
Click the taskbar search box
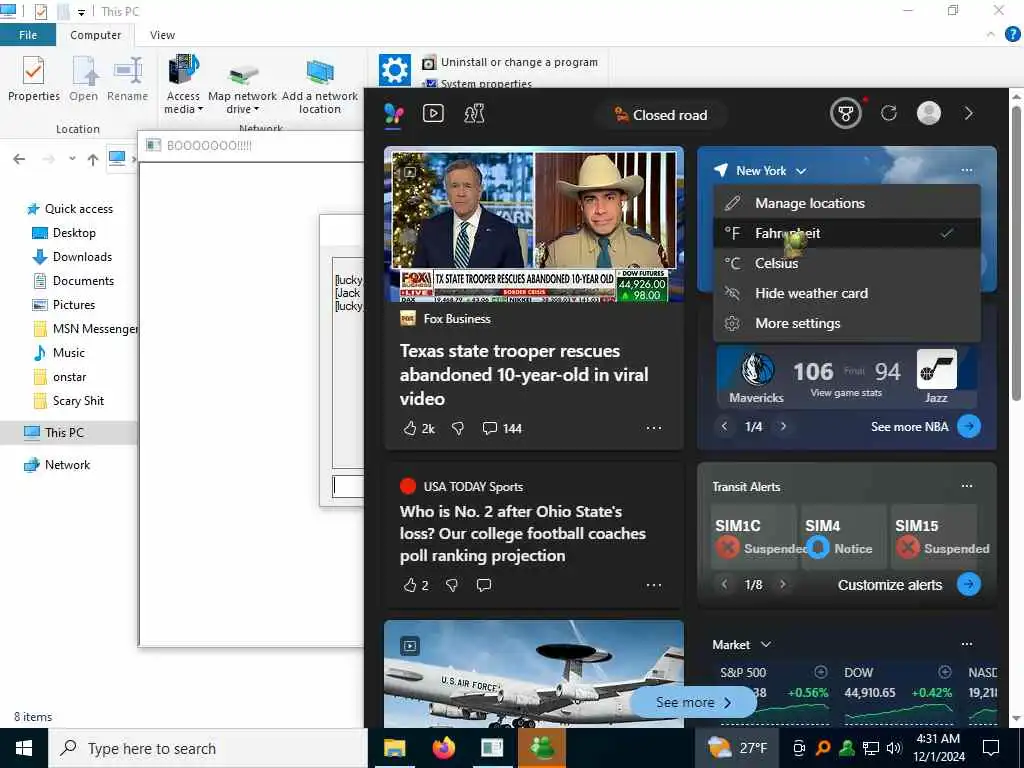point(208,748)
